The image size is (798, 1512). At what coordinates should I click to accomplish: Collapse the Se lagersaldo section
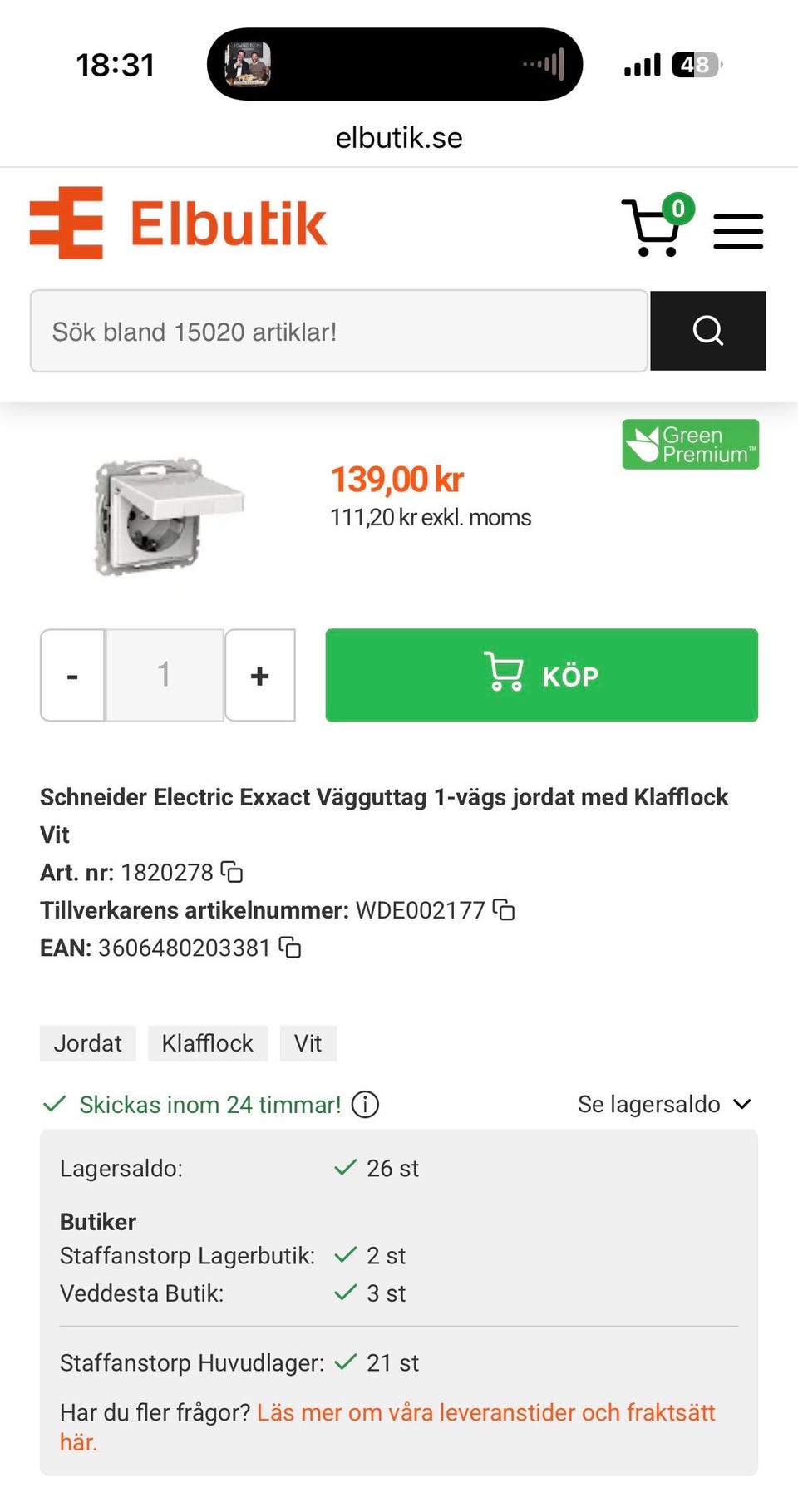coord(663,1105)
